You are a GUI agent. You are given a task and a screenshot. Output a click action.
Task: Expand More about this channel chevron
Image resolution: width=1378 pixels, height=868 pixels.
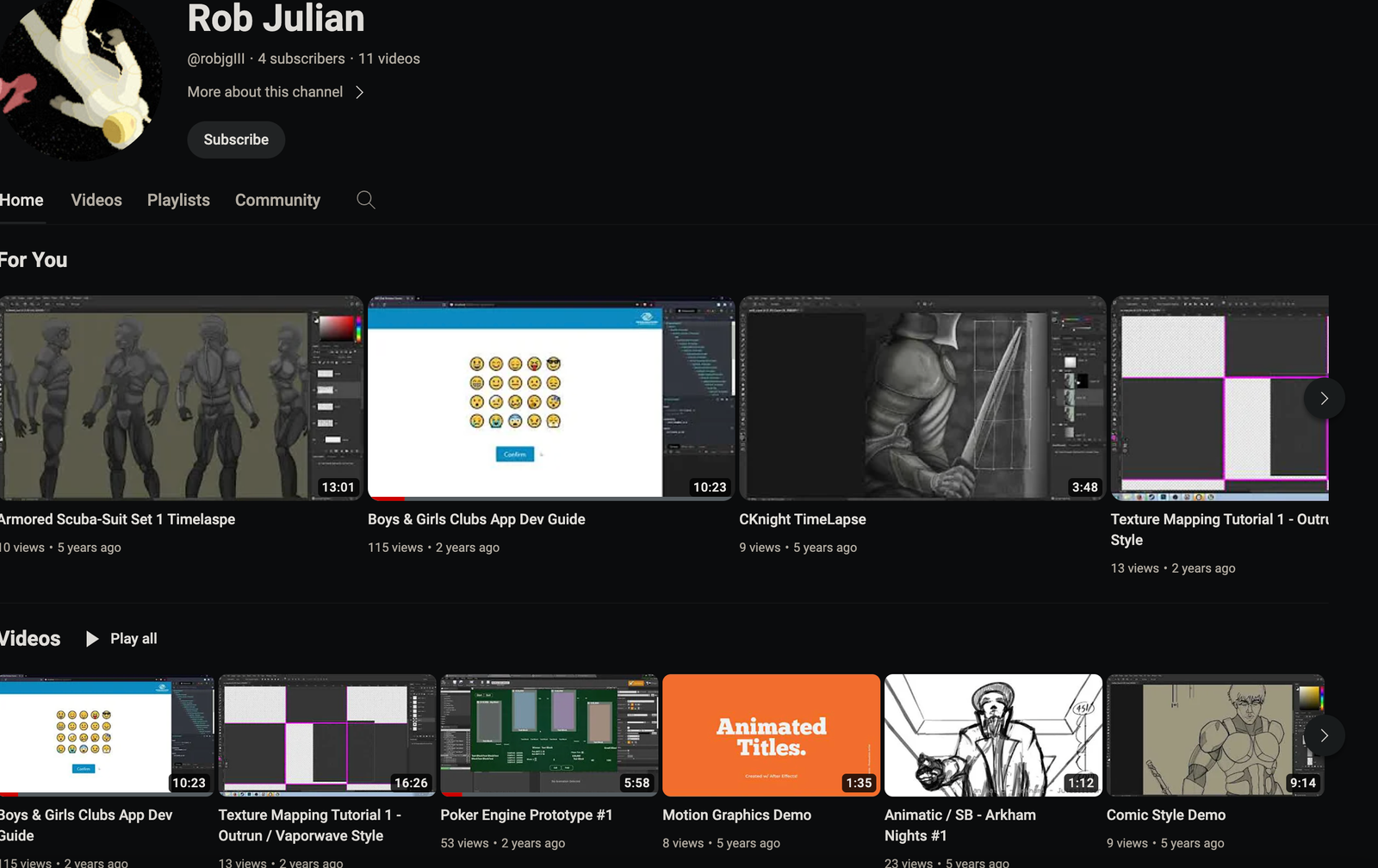[x=360, y=92]
